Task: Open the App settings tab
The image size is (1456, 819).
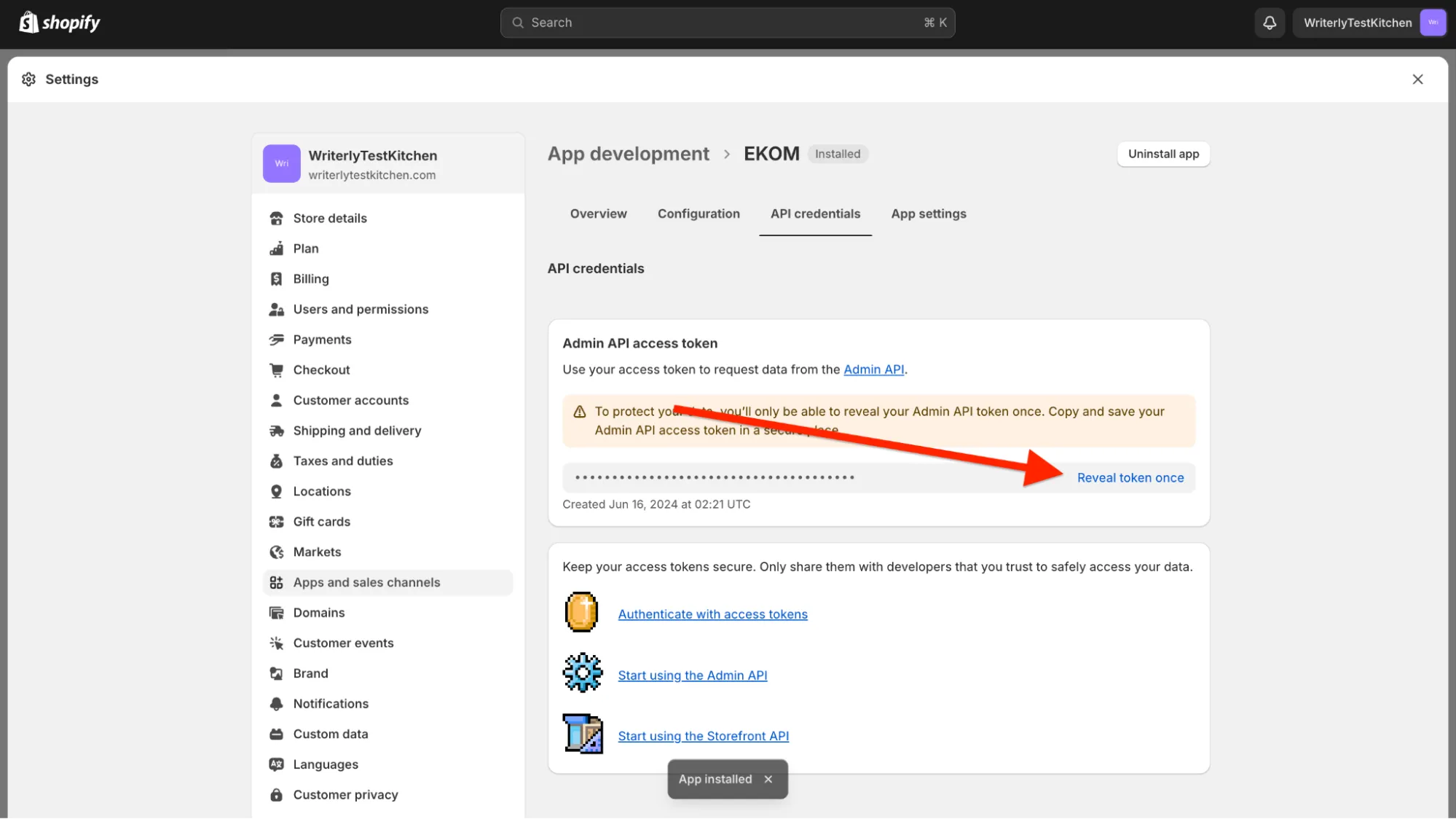Action: (x=929, y=214)
